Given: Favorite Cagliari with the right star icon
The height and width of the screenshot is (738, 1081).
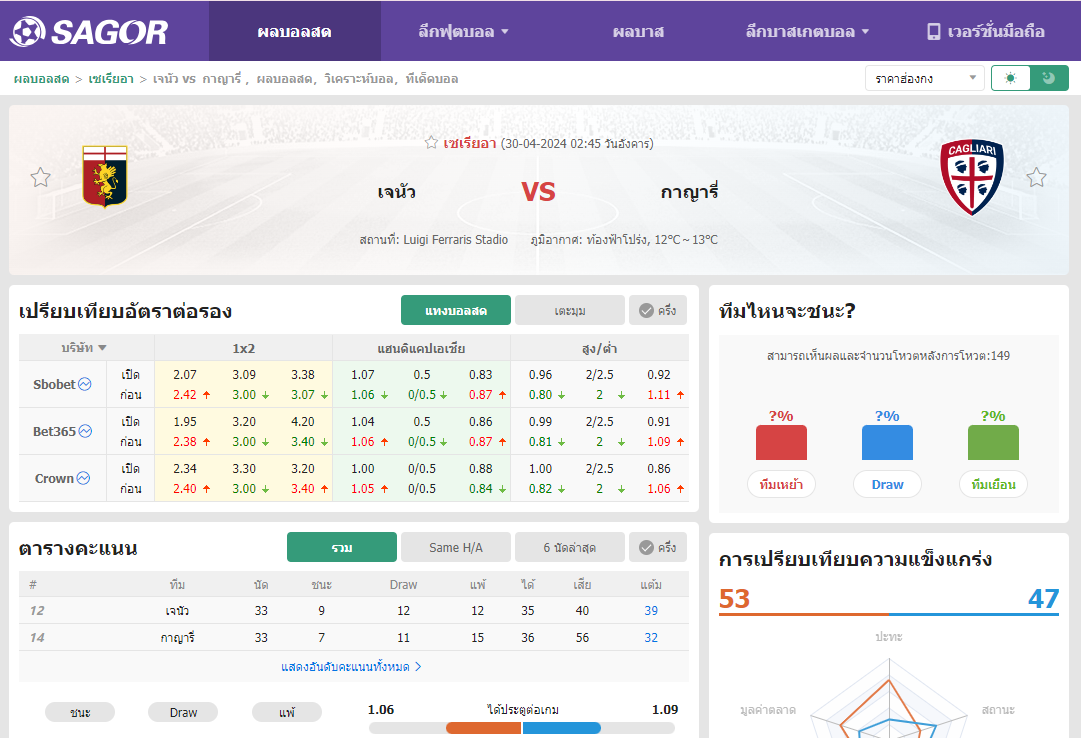Looking at the screenshot, I should [1036, 177].
